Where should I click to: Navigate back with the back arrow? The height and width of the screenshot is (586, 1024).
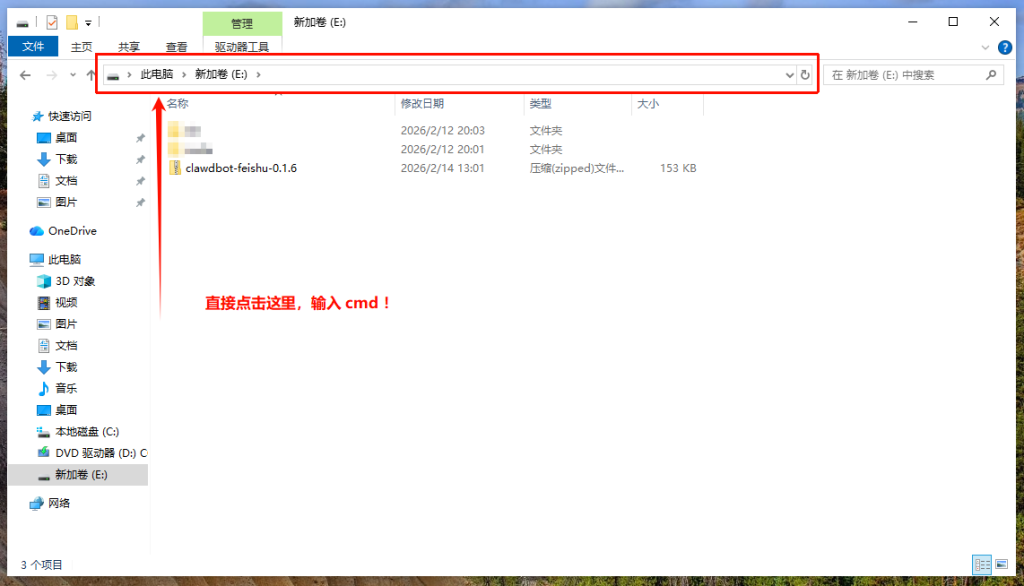tap(25, 74)
